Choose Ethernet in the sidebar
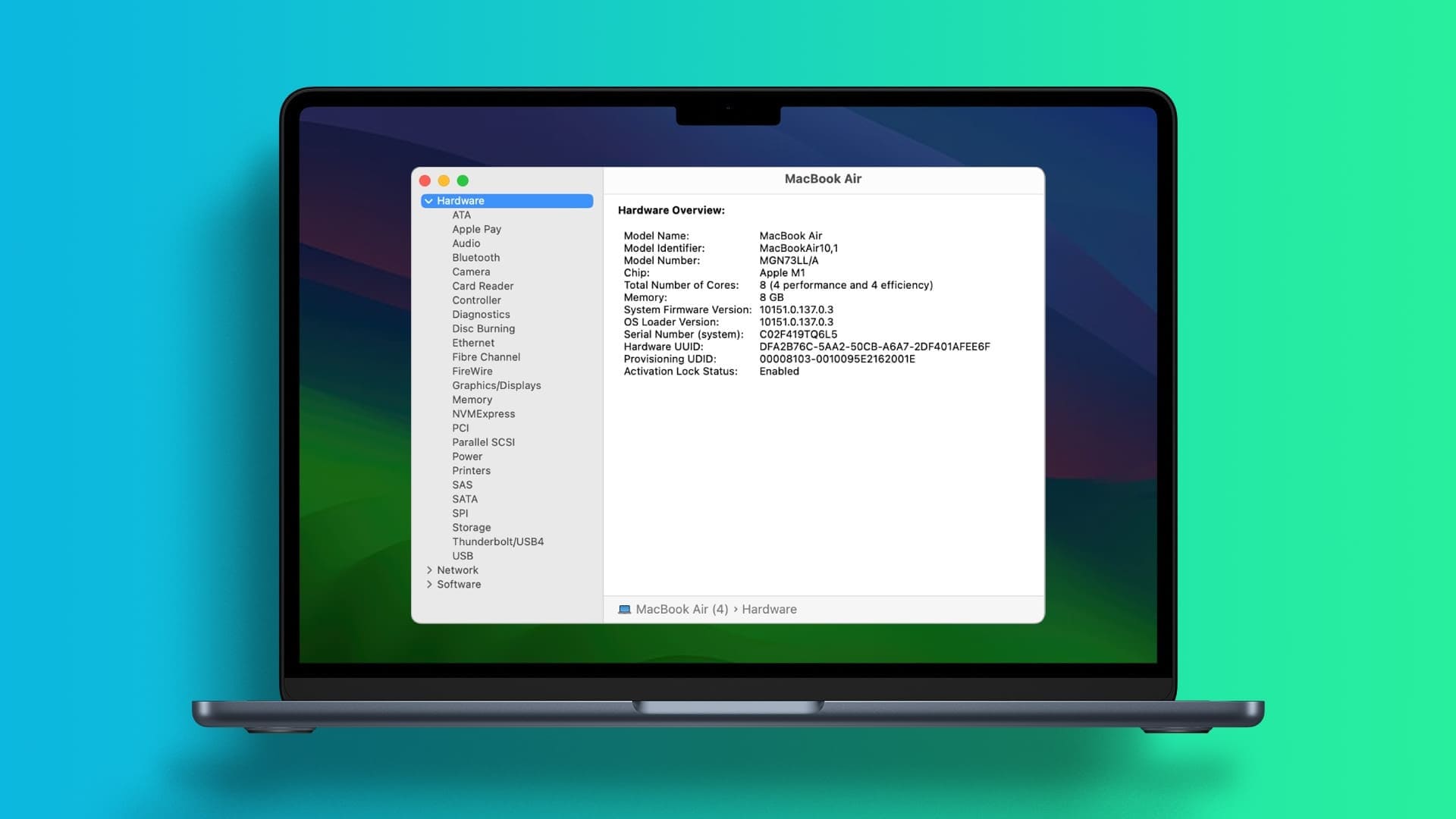This screenshot has width=1456, height=819. coord(473,343)
